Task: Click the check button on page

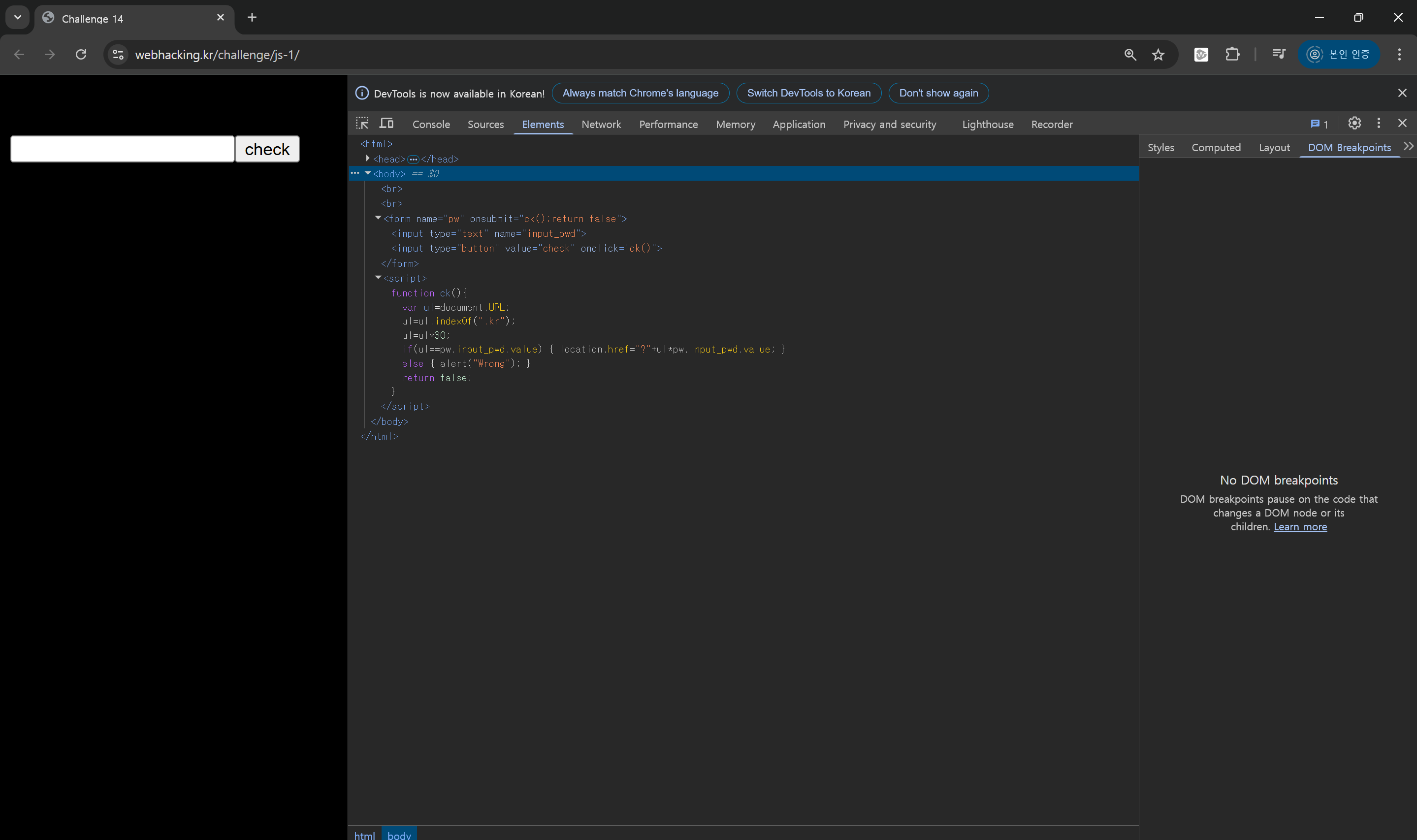Action: 267,149
